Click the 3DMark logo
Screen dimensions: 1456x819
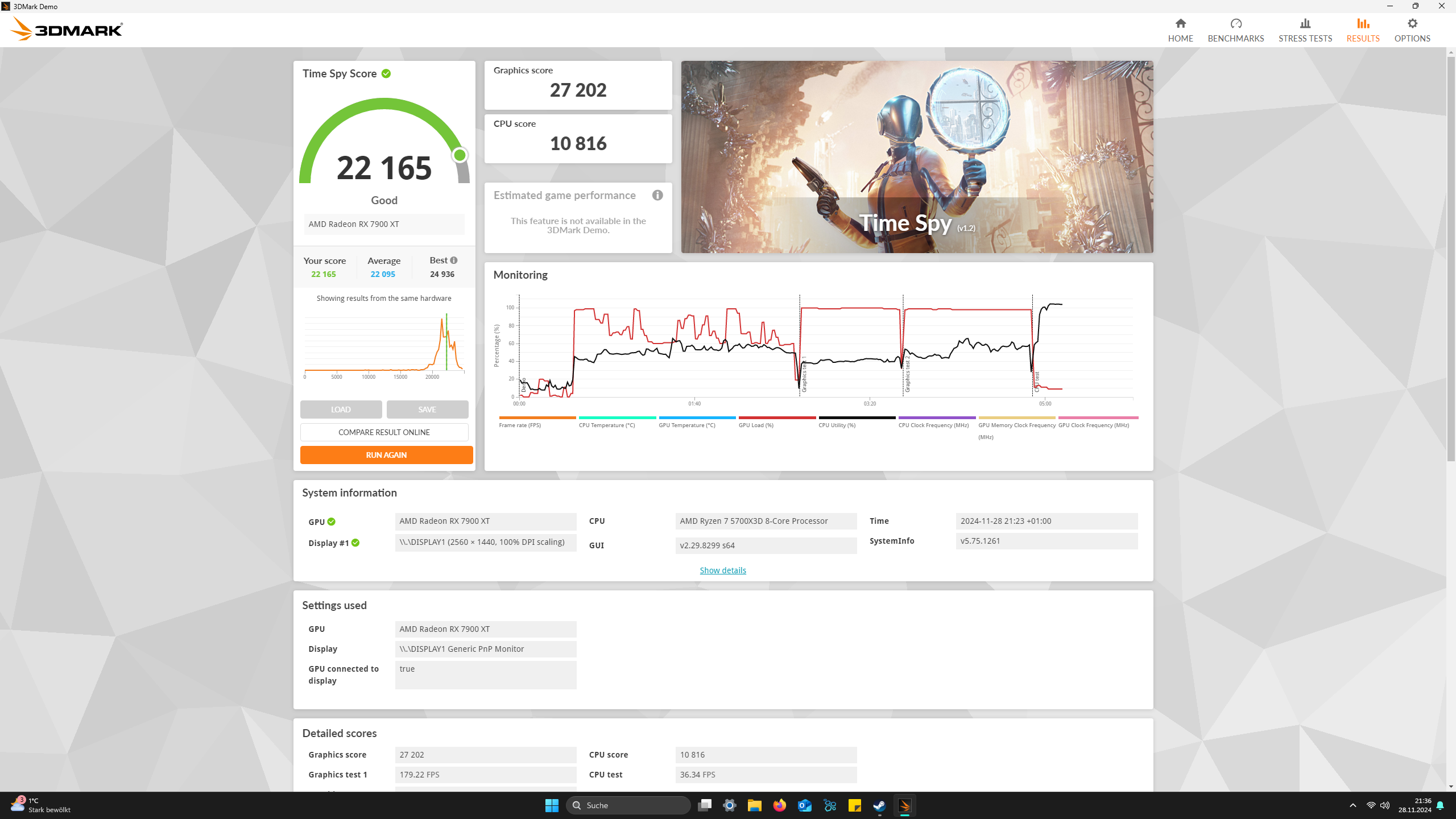67,29
